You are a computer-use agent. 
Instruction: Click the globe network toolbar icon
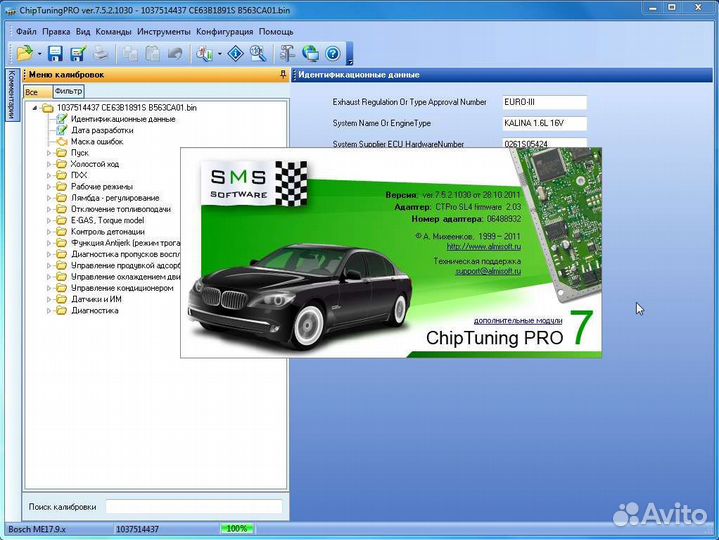(x=310, y=53)
